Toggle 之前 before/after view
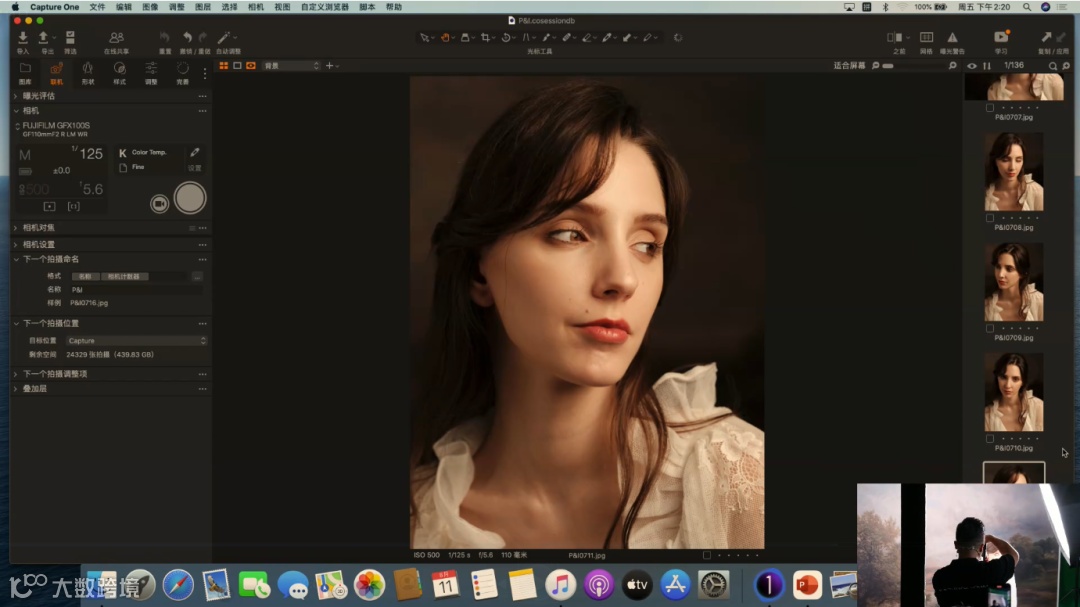1080x607 pixels. click(895, 37)
